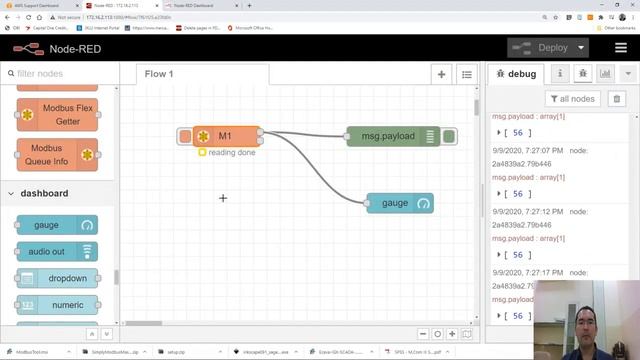Switch to AWS Support Dashboard browser tab
640x360 pixels.
41,6
